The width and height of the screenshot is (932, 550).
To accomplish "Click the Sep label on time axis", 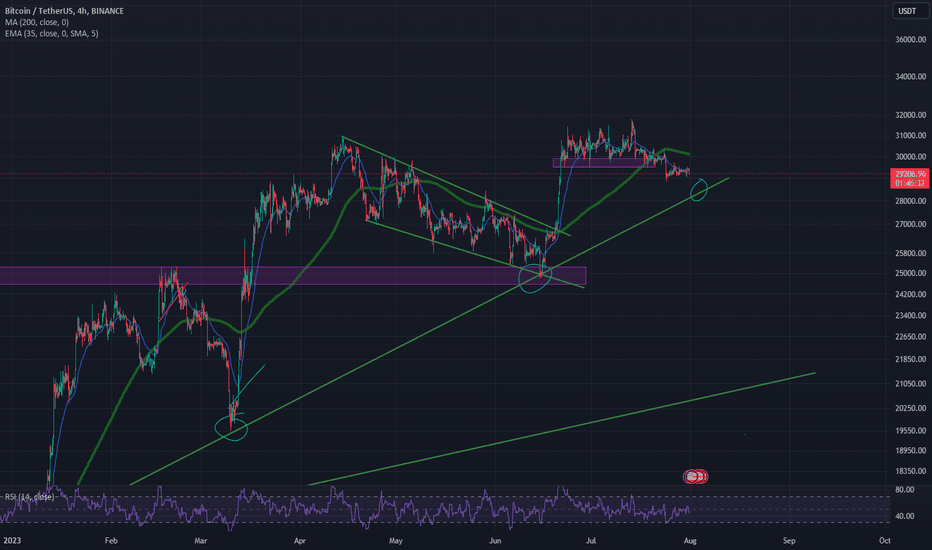I will click(789, 540).
